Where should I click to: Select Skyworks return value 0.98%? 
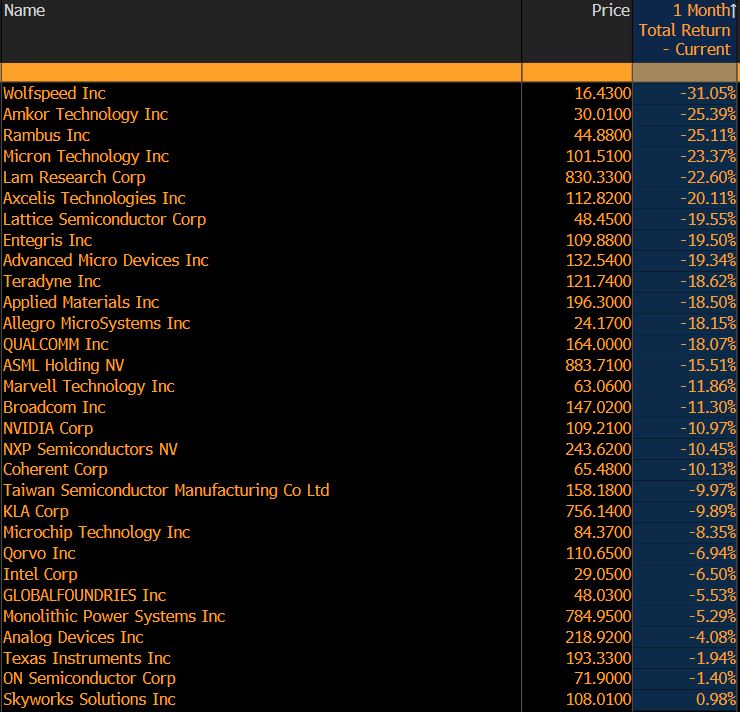(714, 699)
